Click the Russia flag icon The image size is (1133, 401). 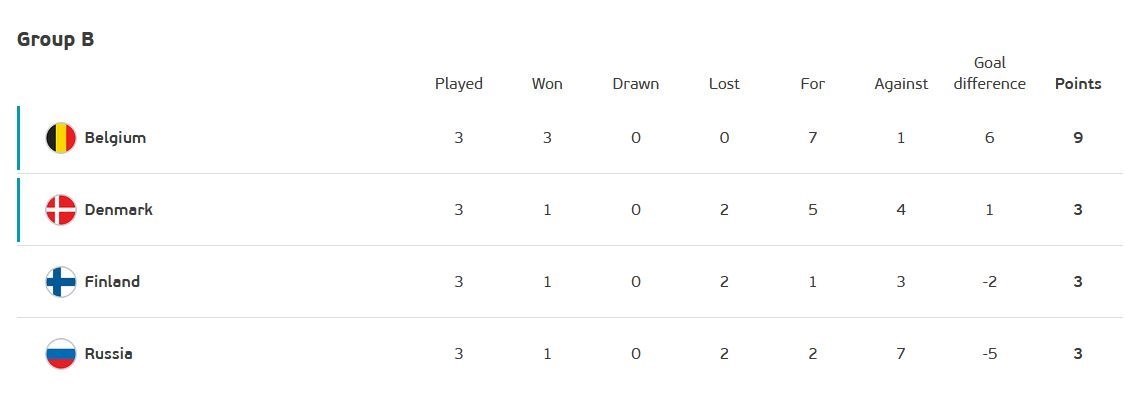point(61,354)
